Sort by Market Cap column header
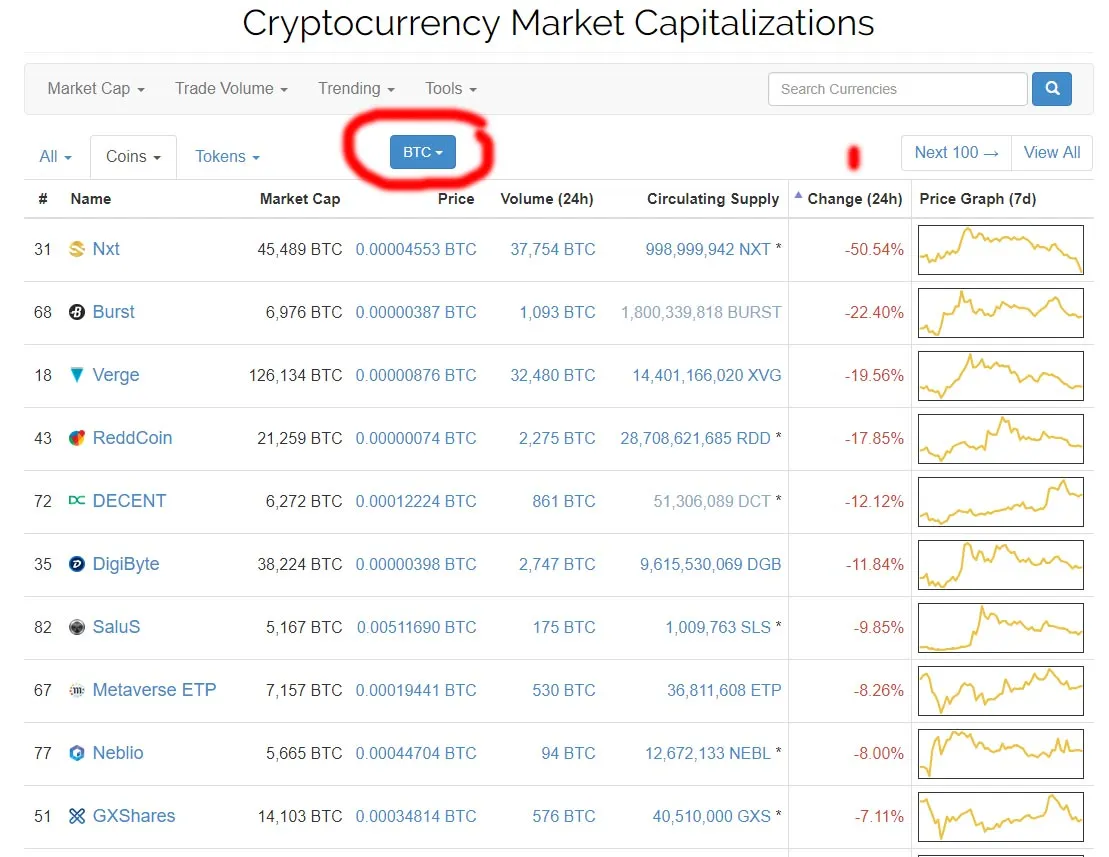Viewport: 1109px width, 857px height. [300, 199]
